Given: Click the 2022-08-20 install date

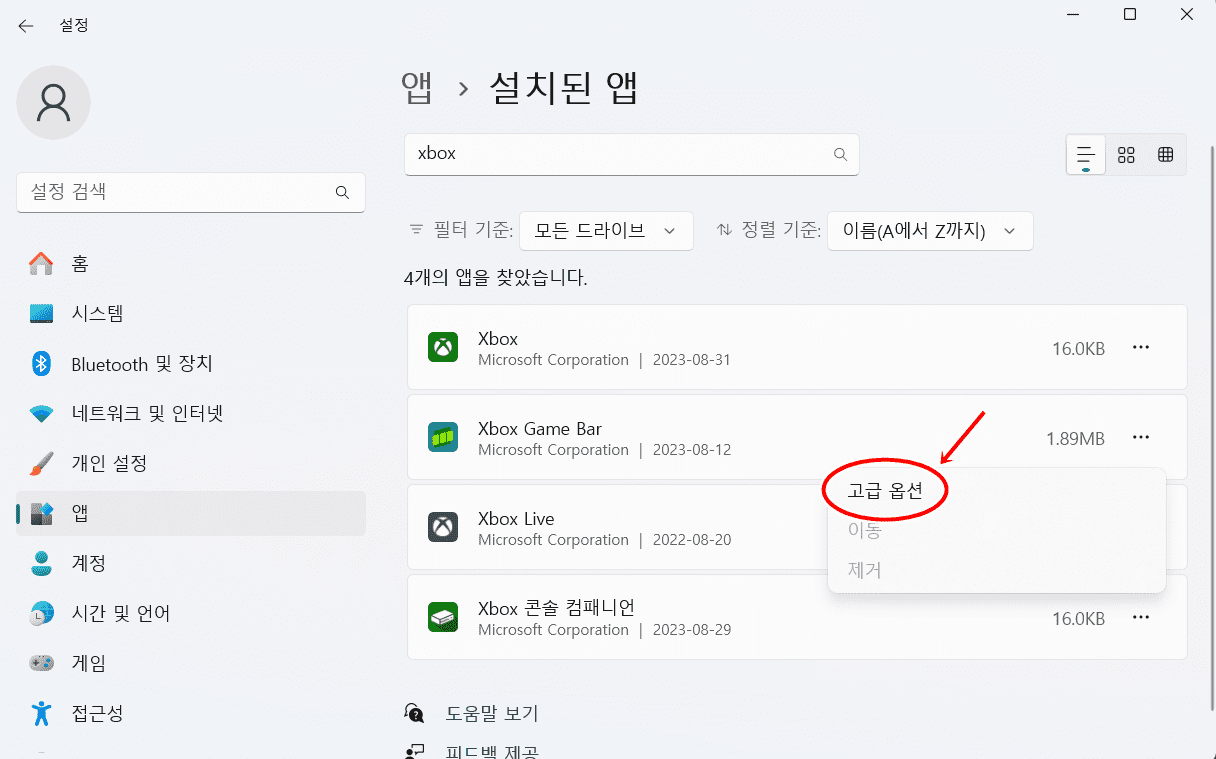Looking at the screenshot, I should click(692, 540).
